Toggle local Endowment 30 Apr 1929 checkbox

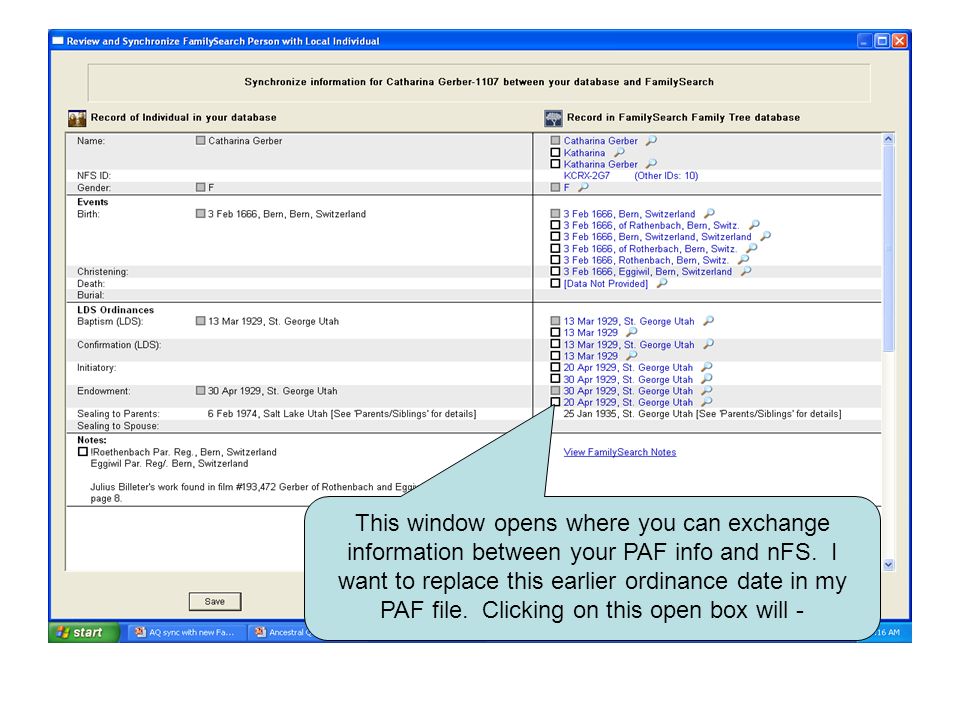coord(200,391)
